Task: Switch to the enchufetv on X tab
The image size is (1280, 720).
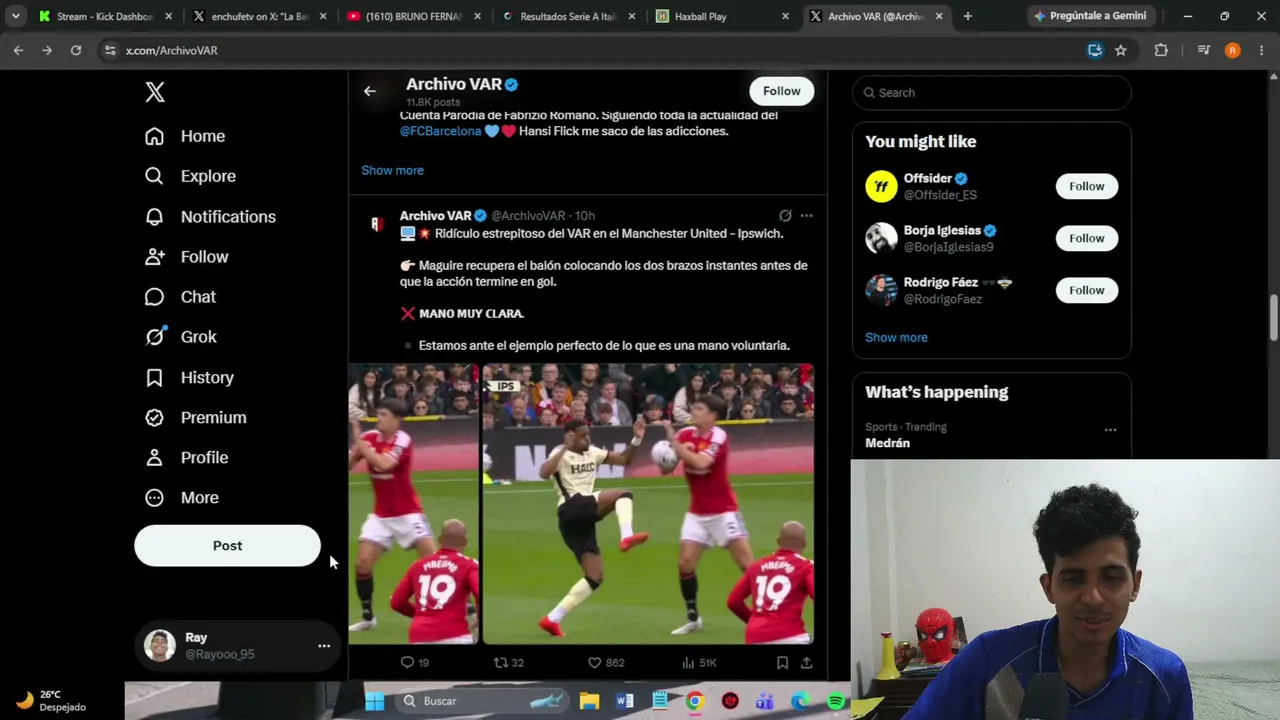Action: 257,16
